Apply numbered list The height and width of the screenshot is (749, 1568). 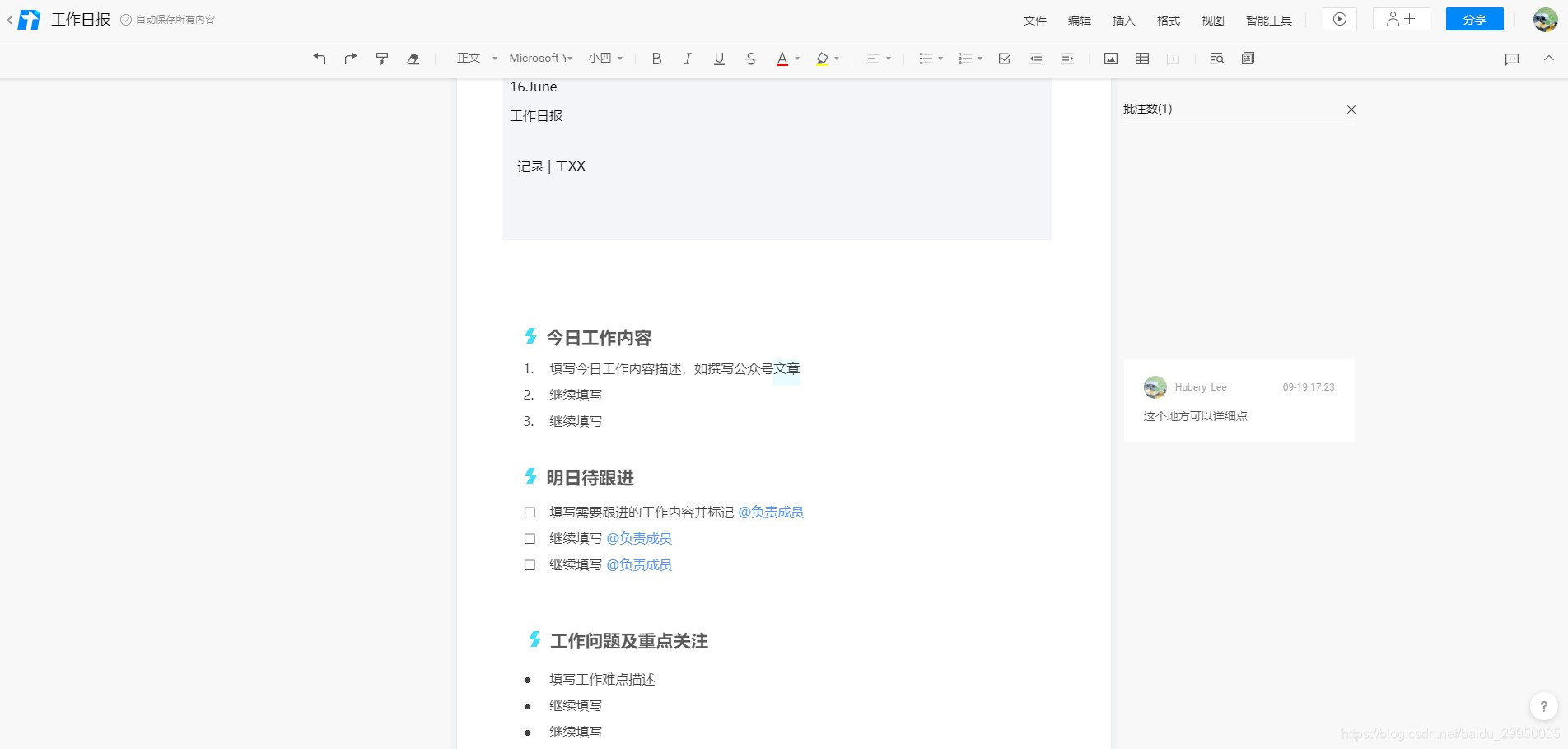[x=965, y=59]
